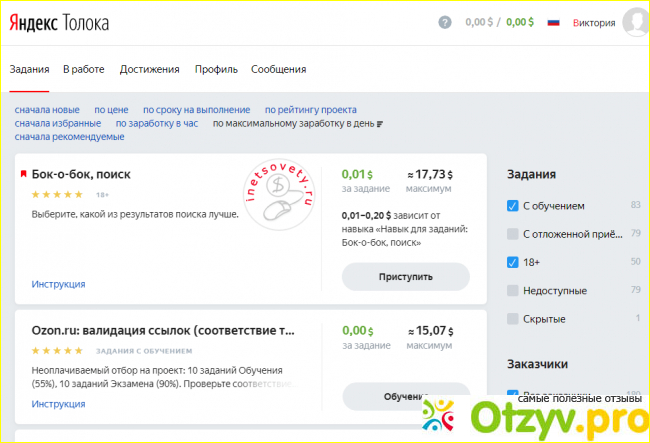Click star rating of Ozon.ru task

pos(59,351)
